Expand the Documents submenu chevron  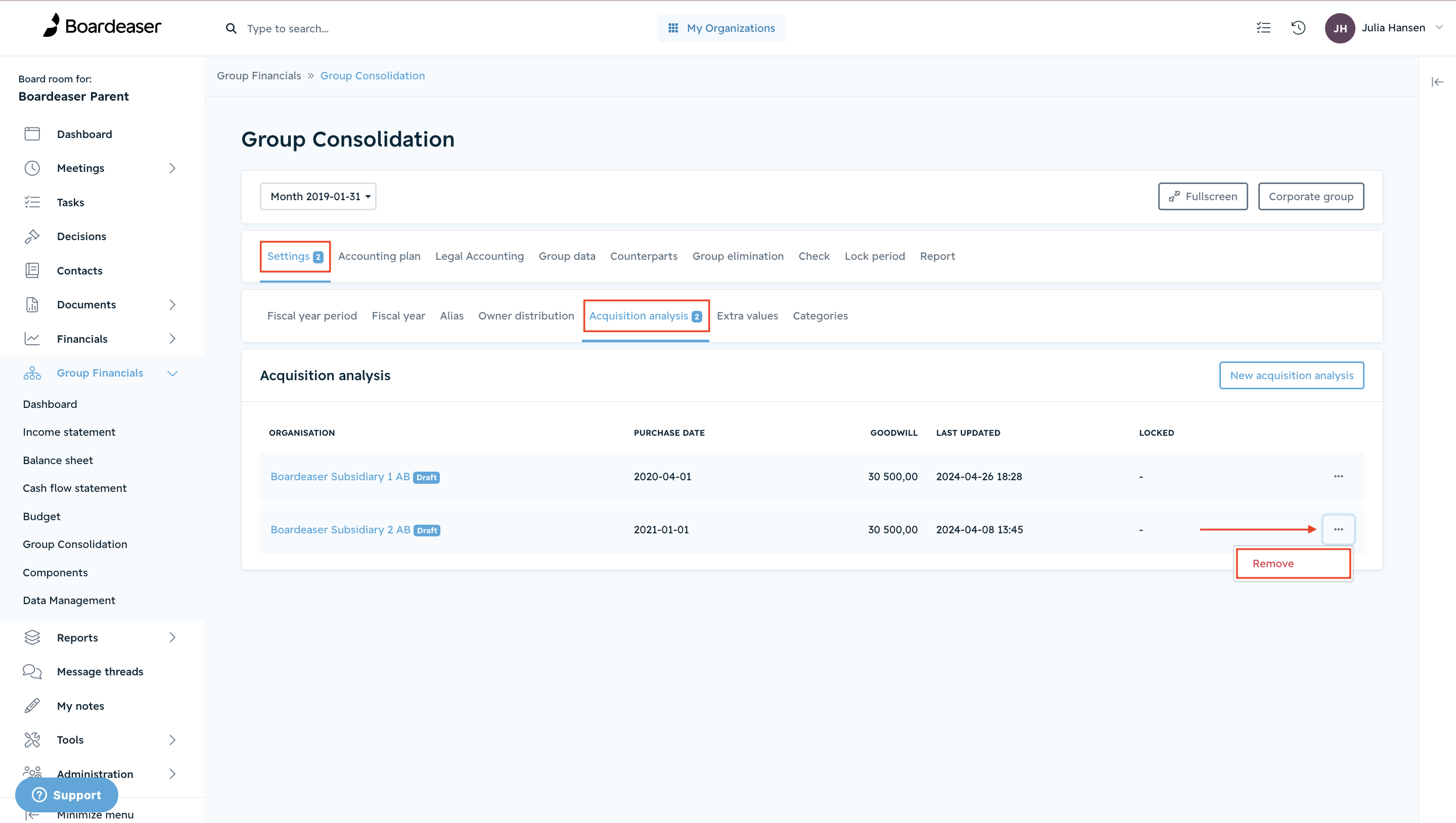tap(172, 305)
